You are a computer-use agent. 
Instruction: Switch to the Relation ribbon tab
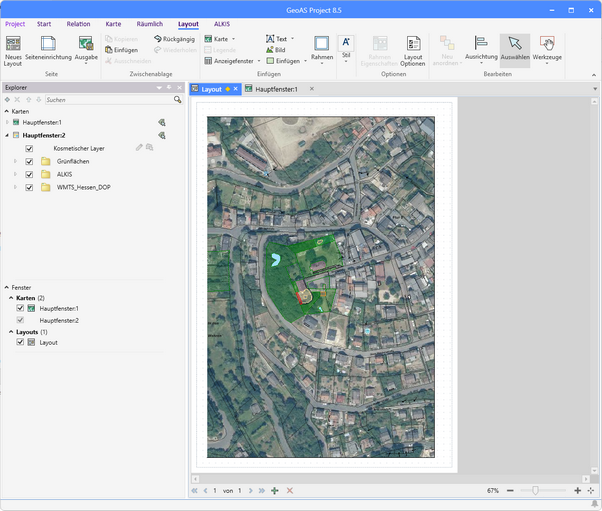tap(78, 24)
